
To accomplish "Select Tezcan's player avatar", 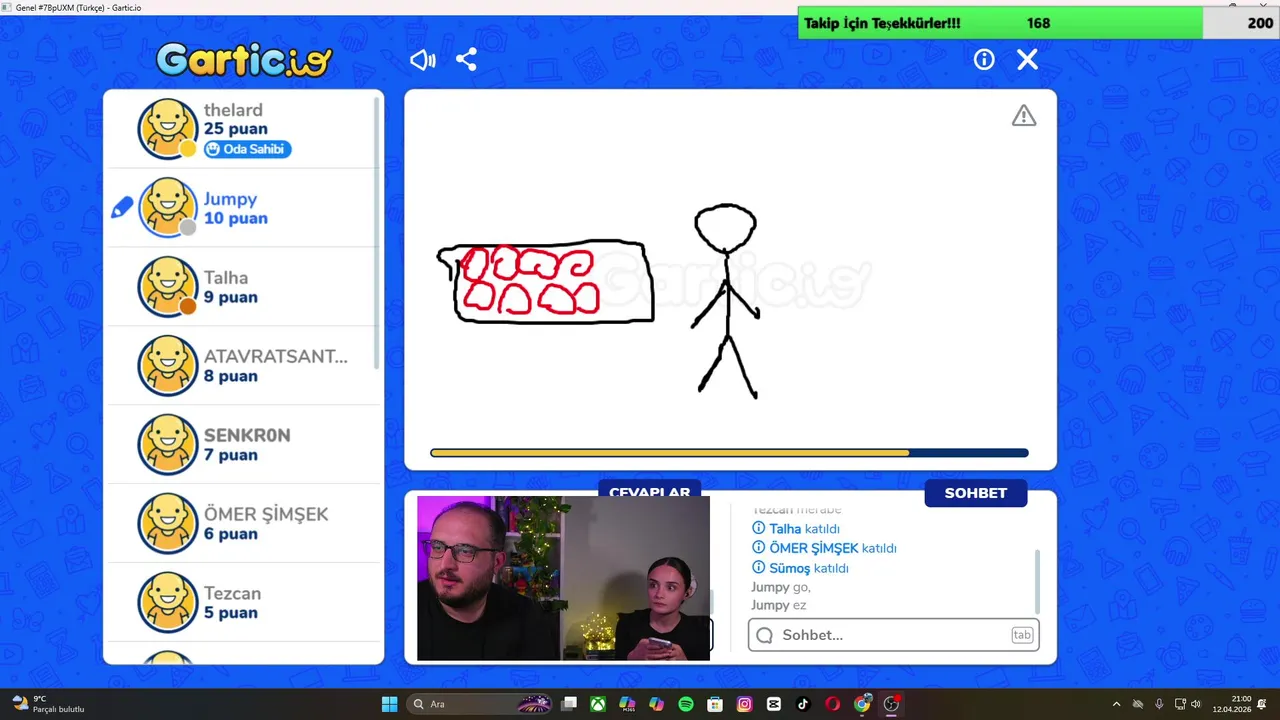I will click(x=167, y=602).
